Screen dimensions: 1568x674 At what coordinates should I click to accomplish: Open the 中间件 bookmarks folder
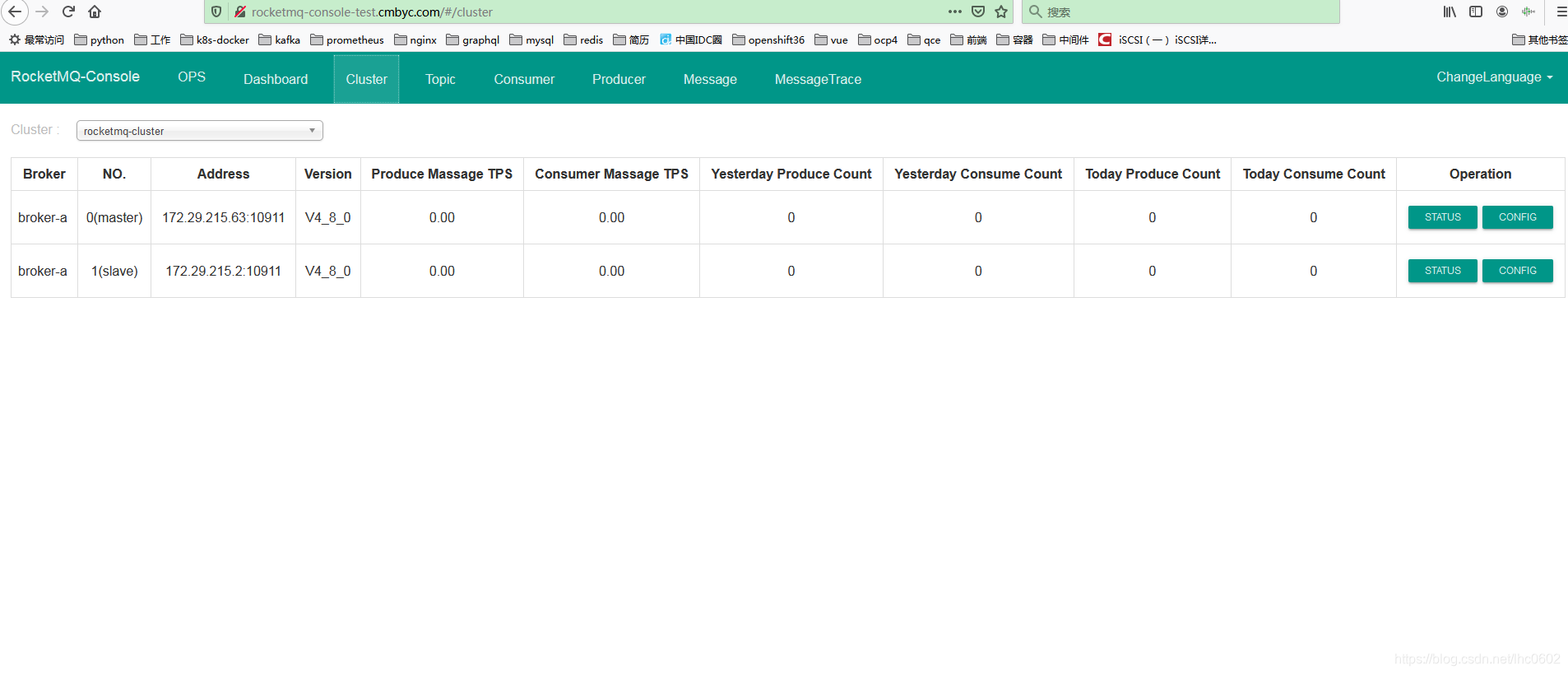tap(1065, 40)
